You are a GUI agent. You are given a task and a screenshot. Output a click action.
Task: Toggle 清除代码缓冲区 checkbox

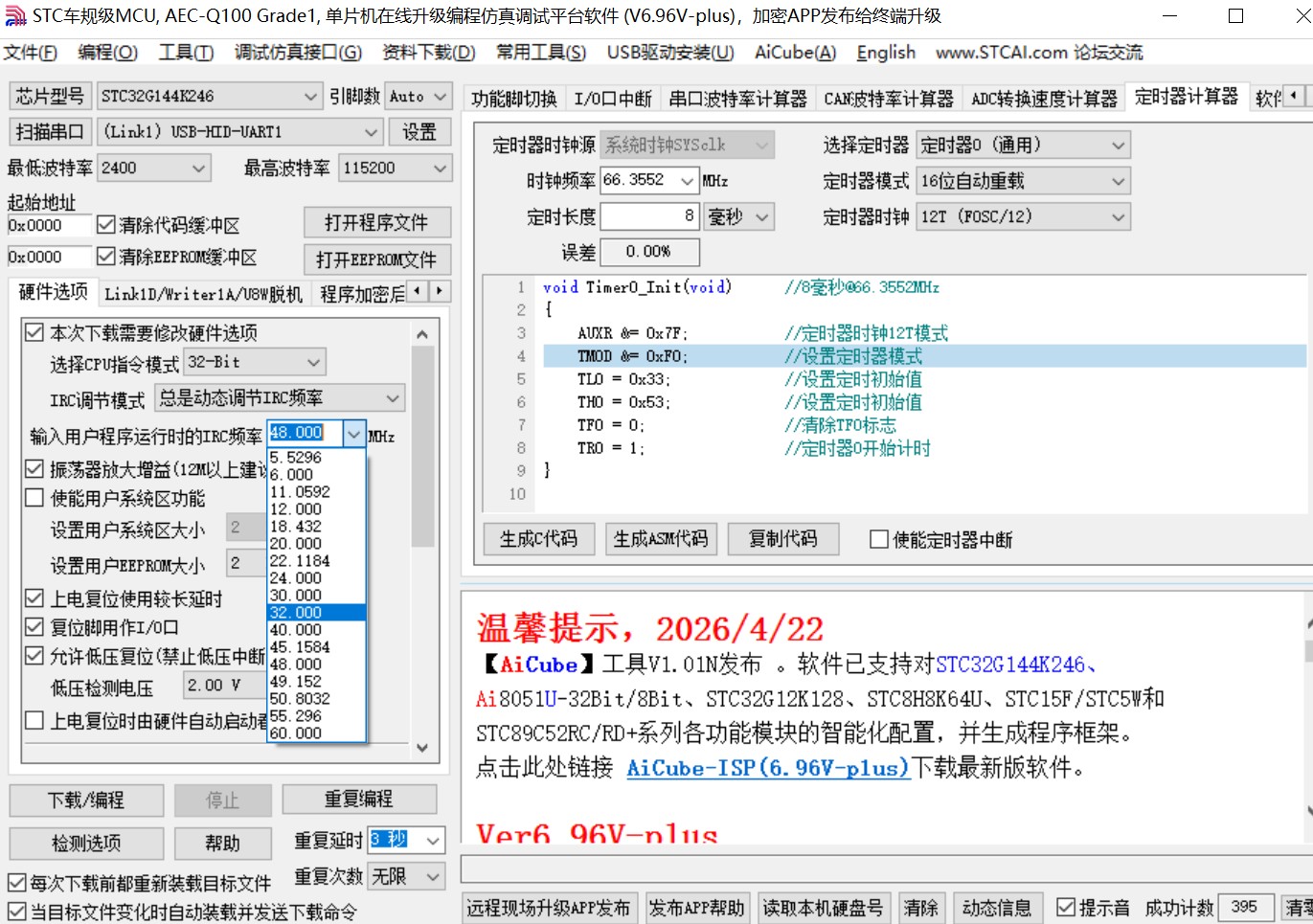pyautogui.click(x=106, y=224)
